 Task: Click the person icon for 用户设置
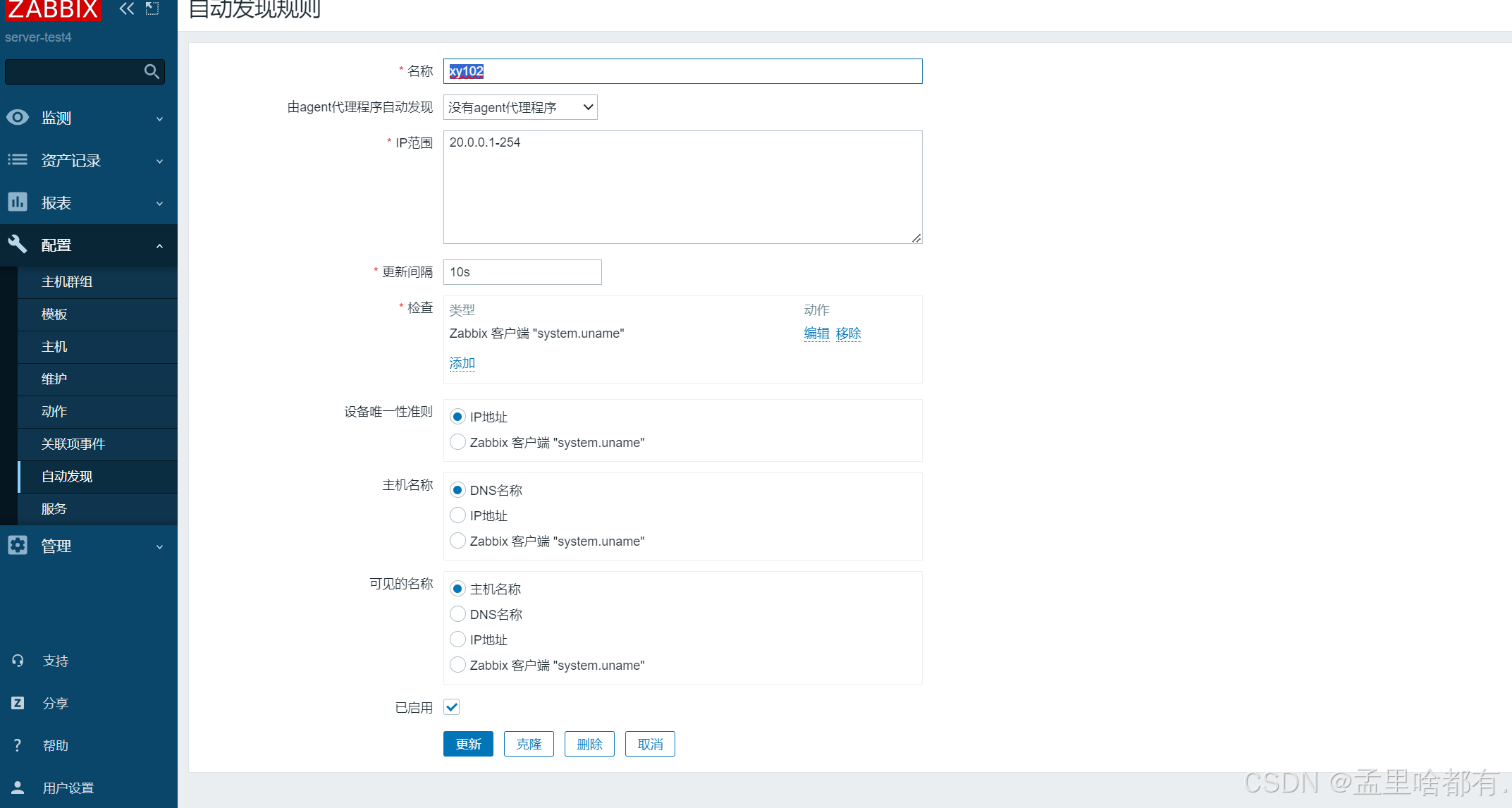click(18, 788)
